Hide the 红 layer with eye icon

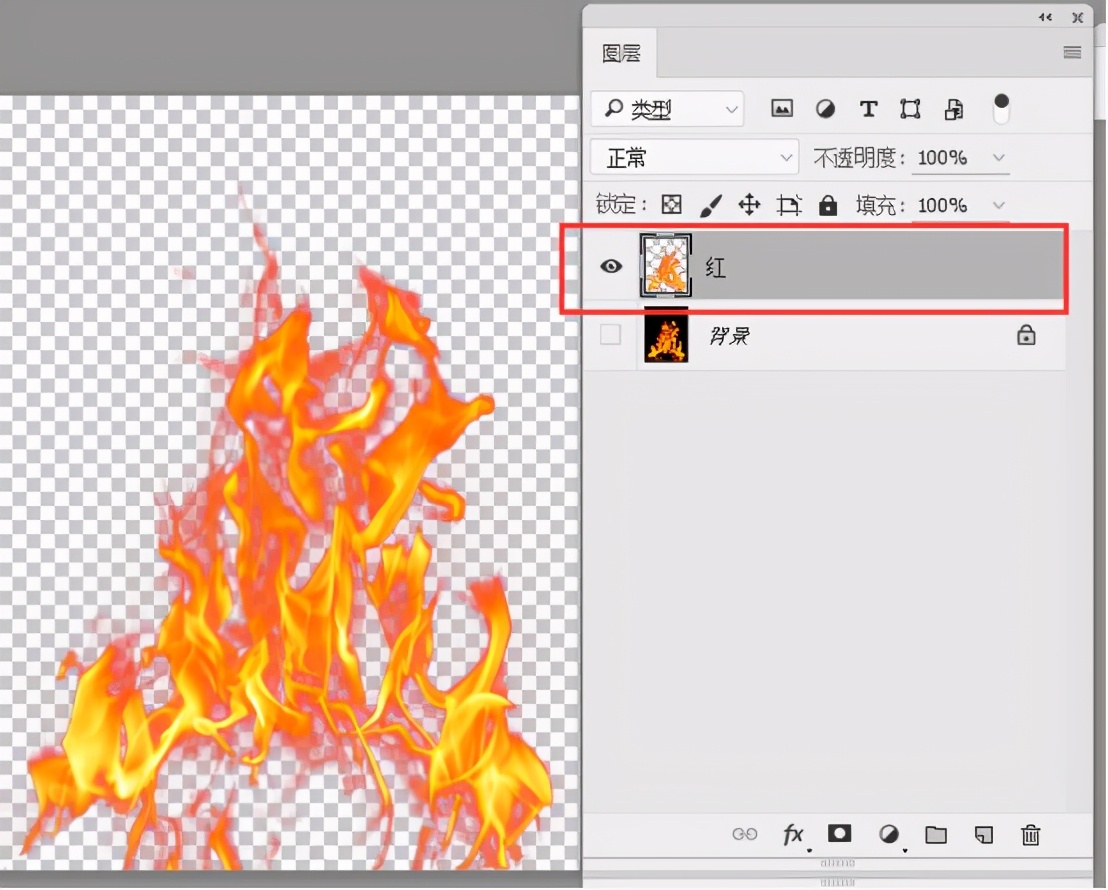610,266
